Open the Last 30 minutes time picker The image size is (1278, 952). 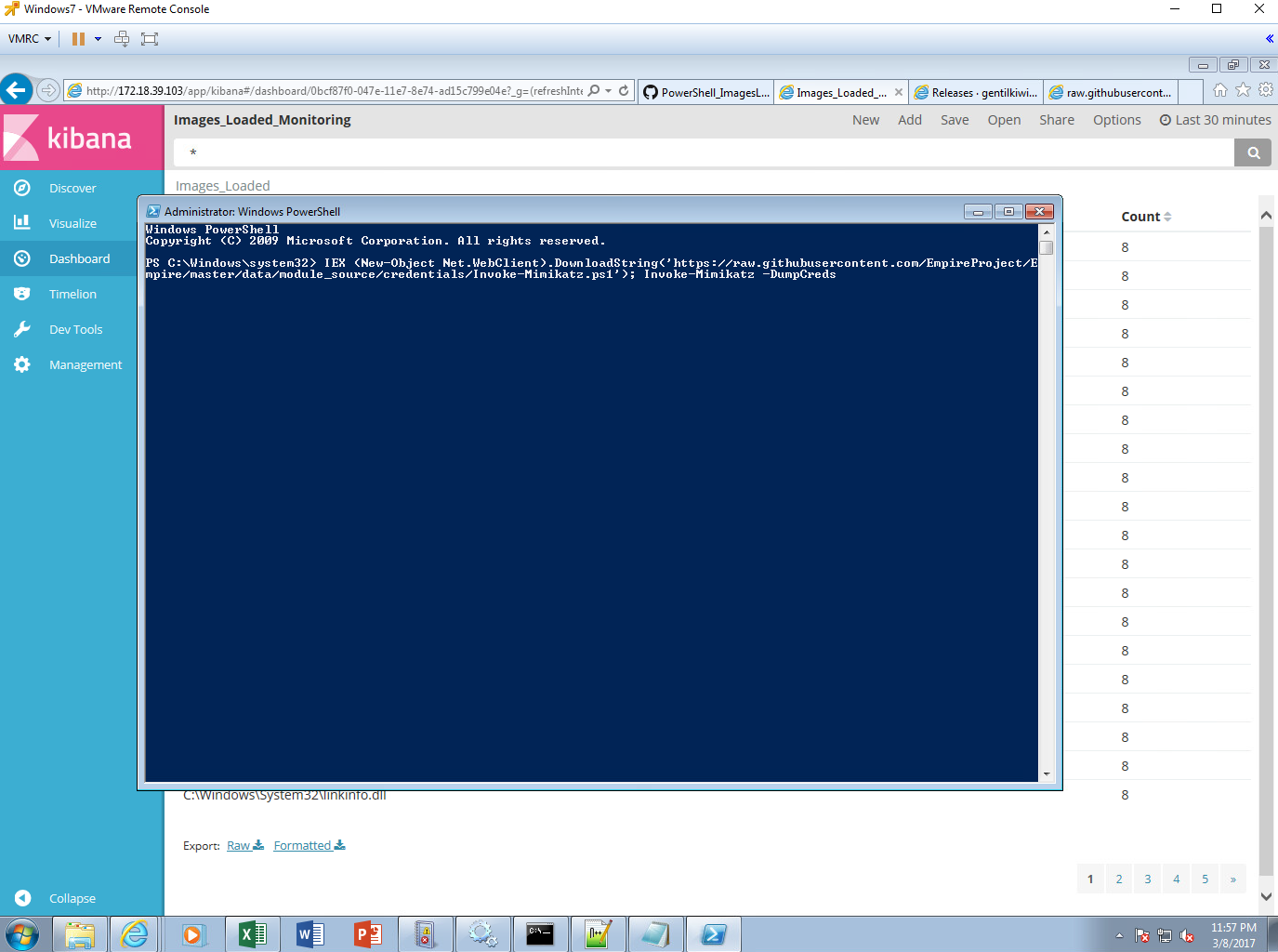click(1215, 120)
